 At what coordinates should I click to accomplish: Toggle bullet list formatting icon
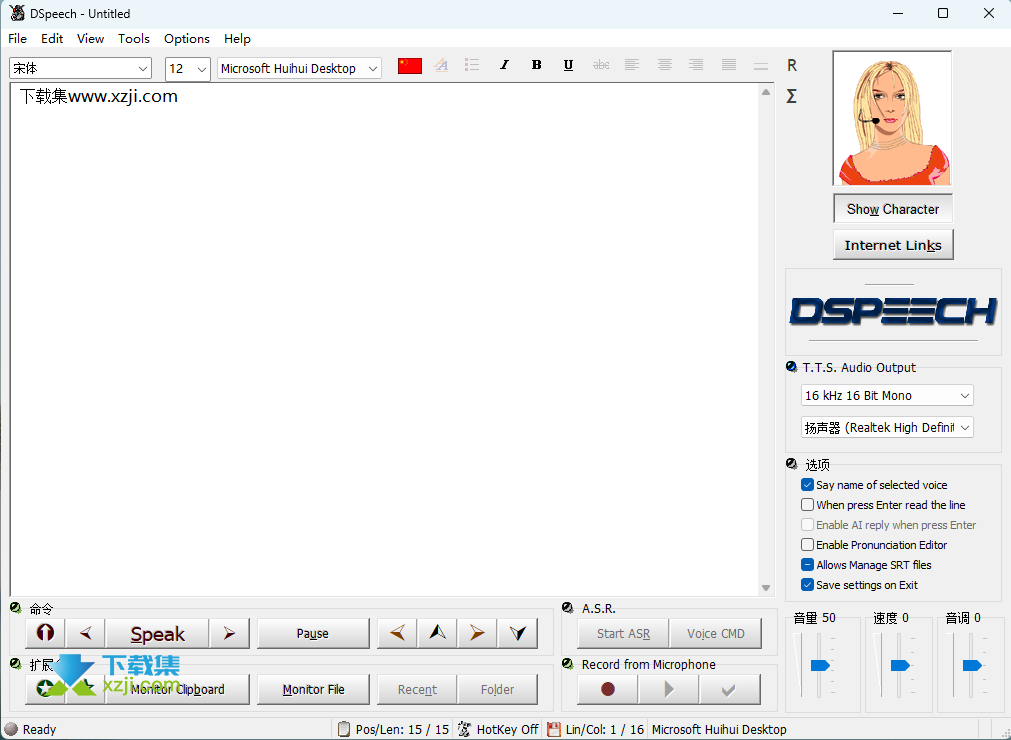[x=472, y=65]
